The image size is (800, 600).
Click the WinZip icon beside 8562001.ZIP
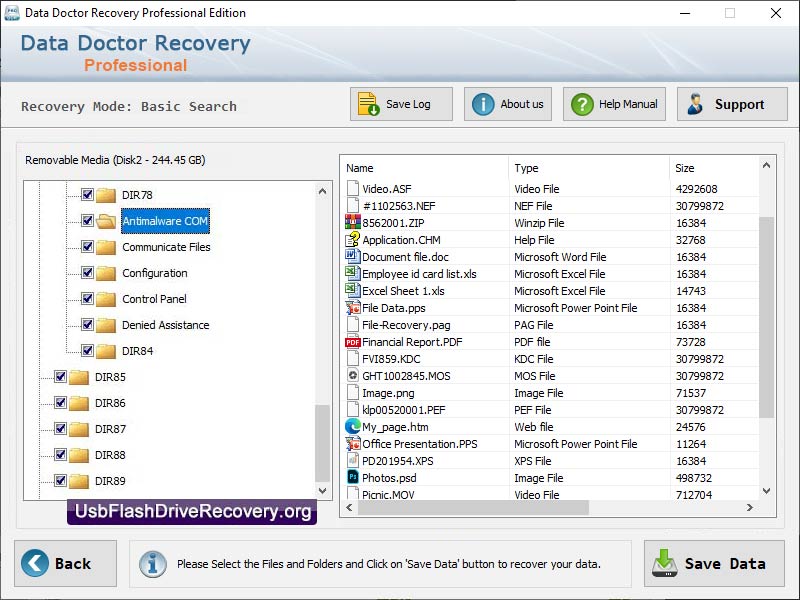pyautogui.click(x=352, y=222)
